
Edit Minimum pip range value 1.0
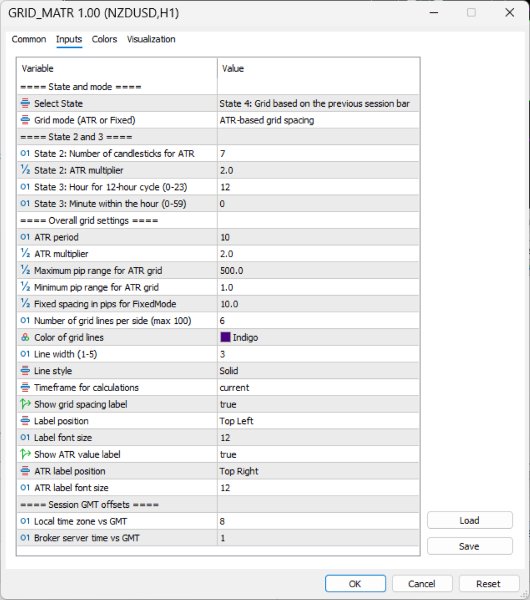(318, 287)
